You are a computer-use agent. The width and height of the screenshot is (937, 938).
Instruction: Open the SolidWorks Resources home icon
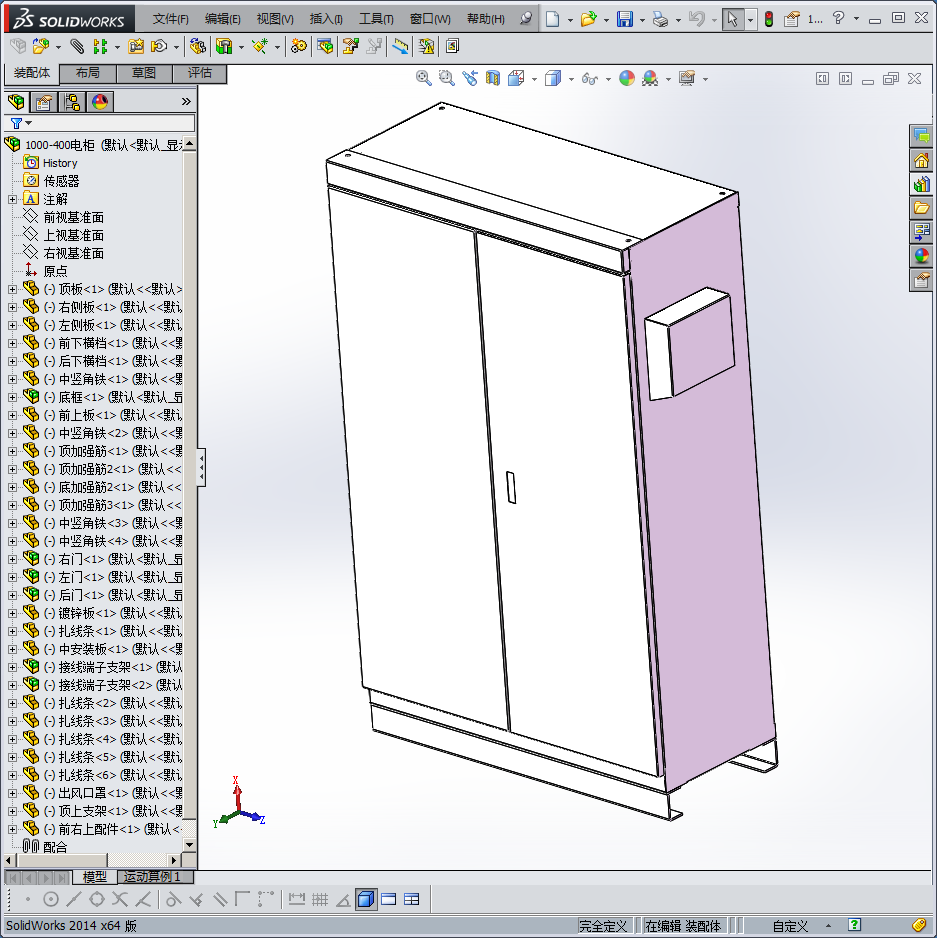[x=921, y=160]
